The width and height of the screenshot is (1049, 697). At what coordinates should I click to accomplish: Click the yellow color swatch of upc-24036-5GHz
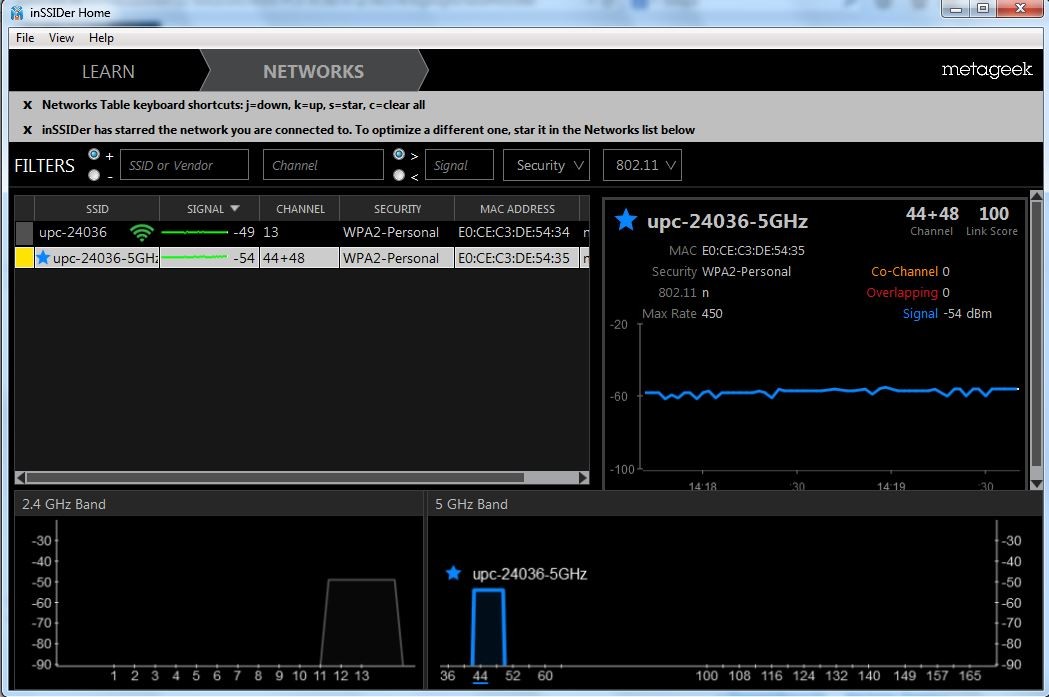coord(24,258)
